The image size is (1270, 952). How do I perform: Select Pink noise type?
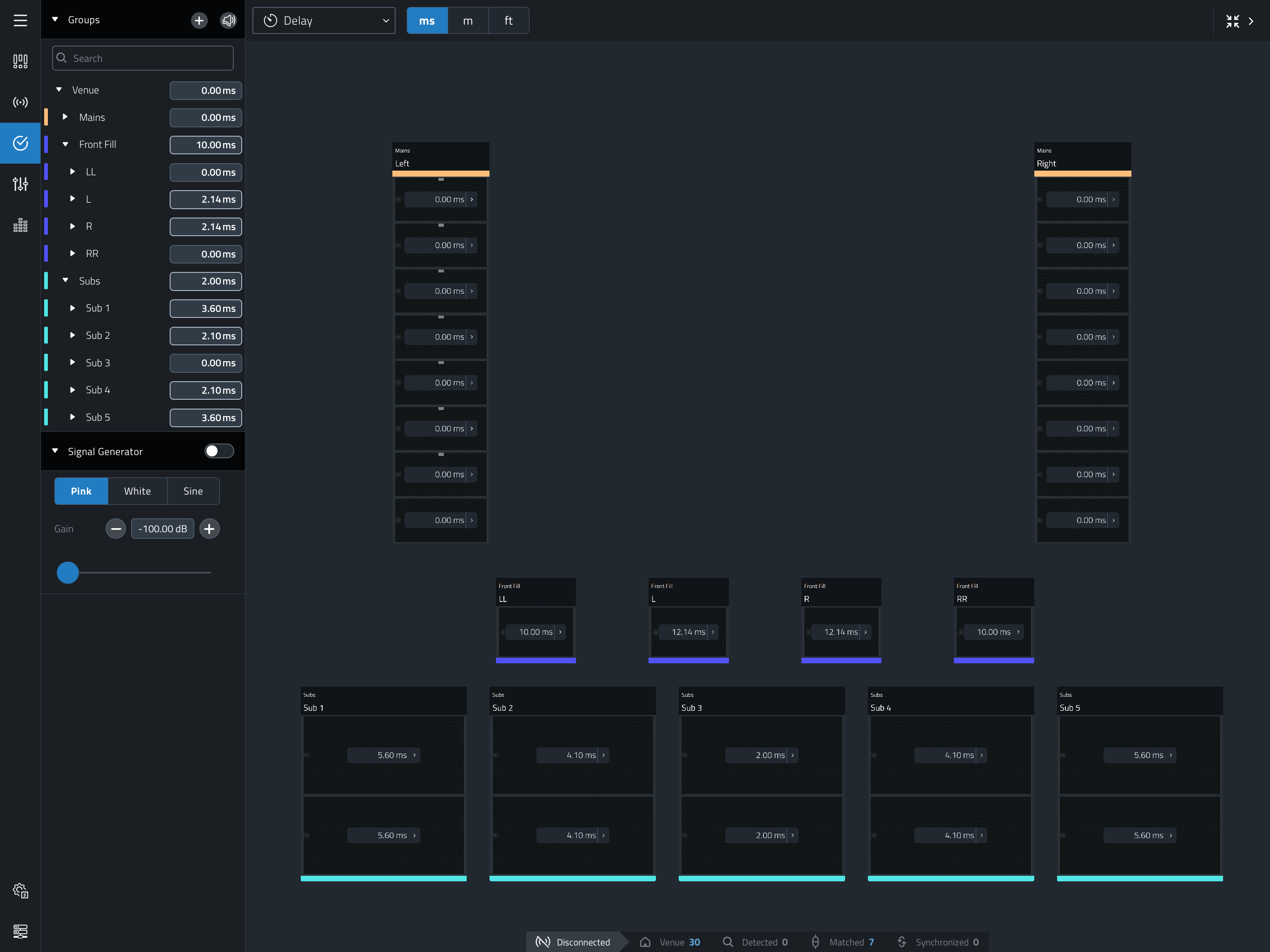[x=81, y=491]
